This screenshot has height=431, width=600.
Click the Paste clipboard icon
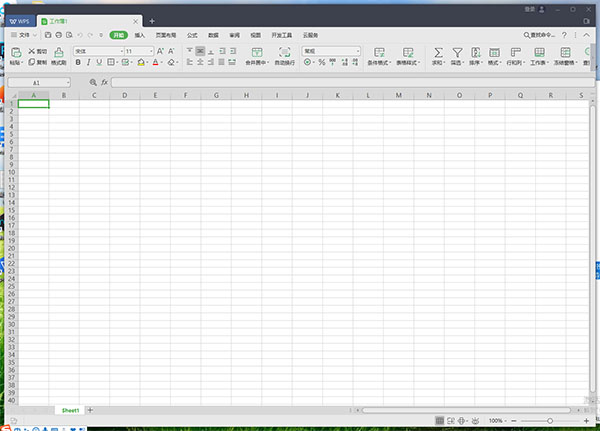pos(16,52)
